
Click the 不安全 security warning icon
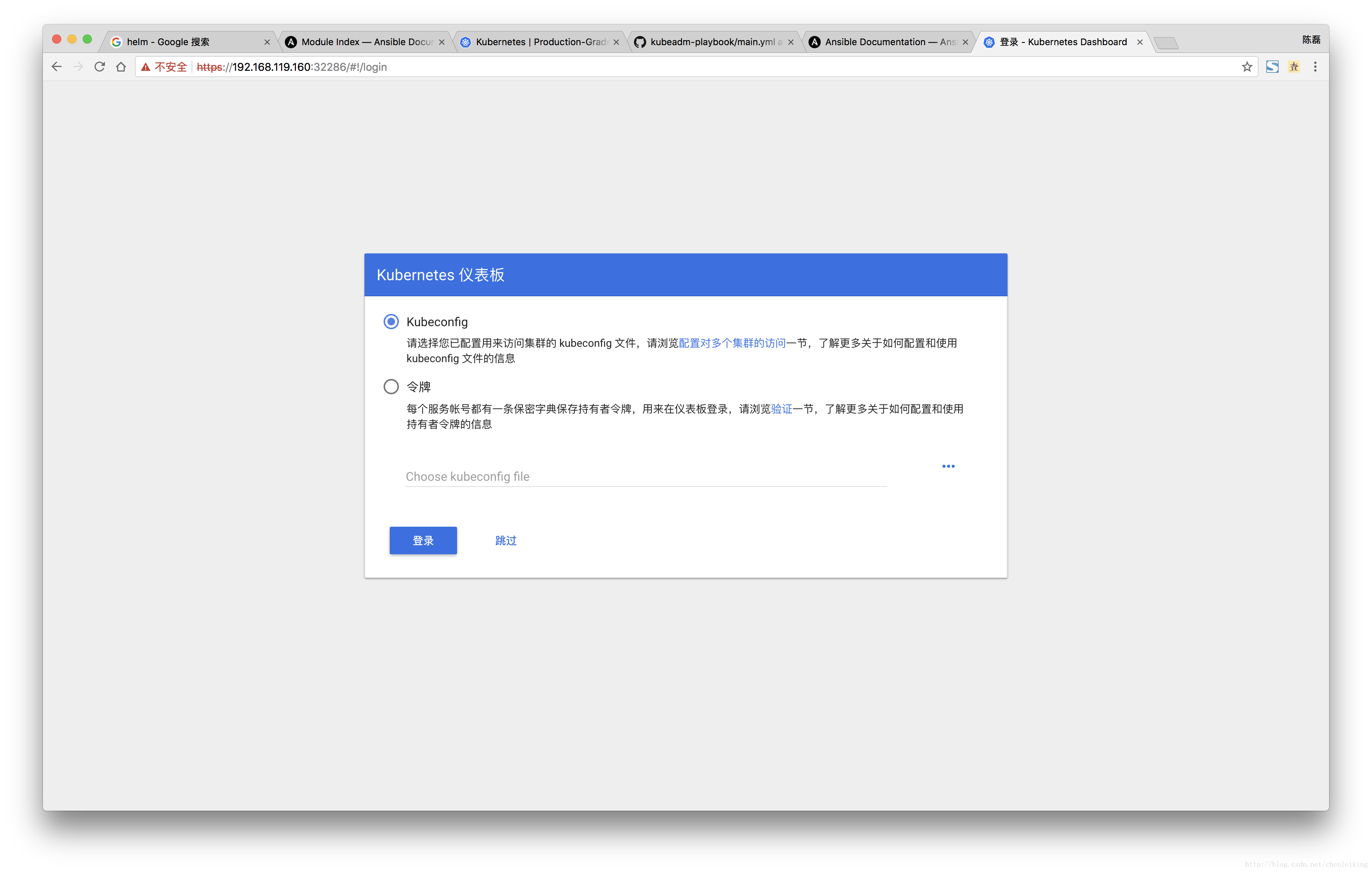click(146, 67)
